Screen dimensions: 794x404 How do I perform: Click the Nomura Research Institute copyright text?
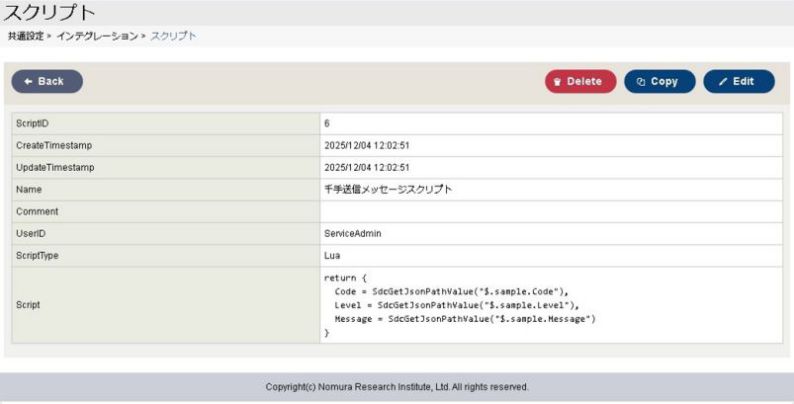coord(397,387)
